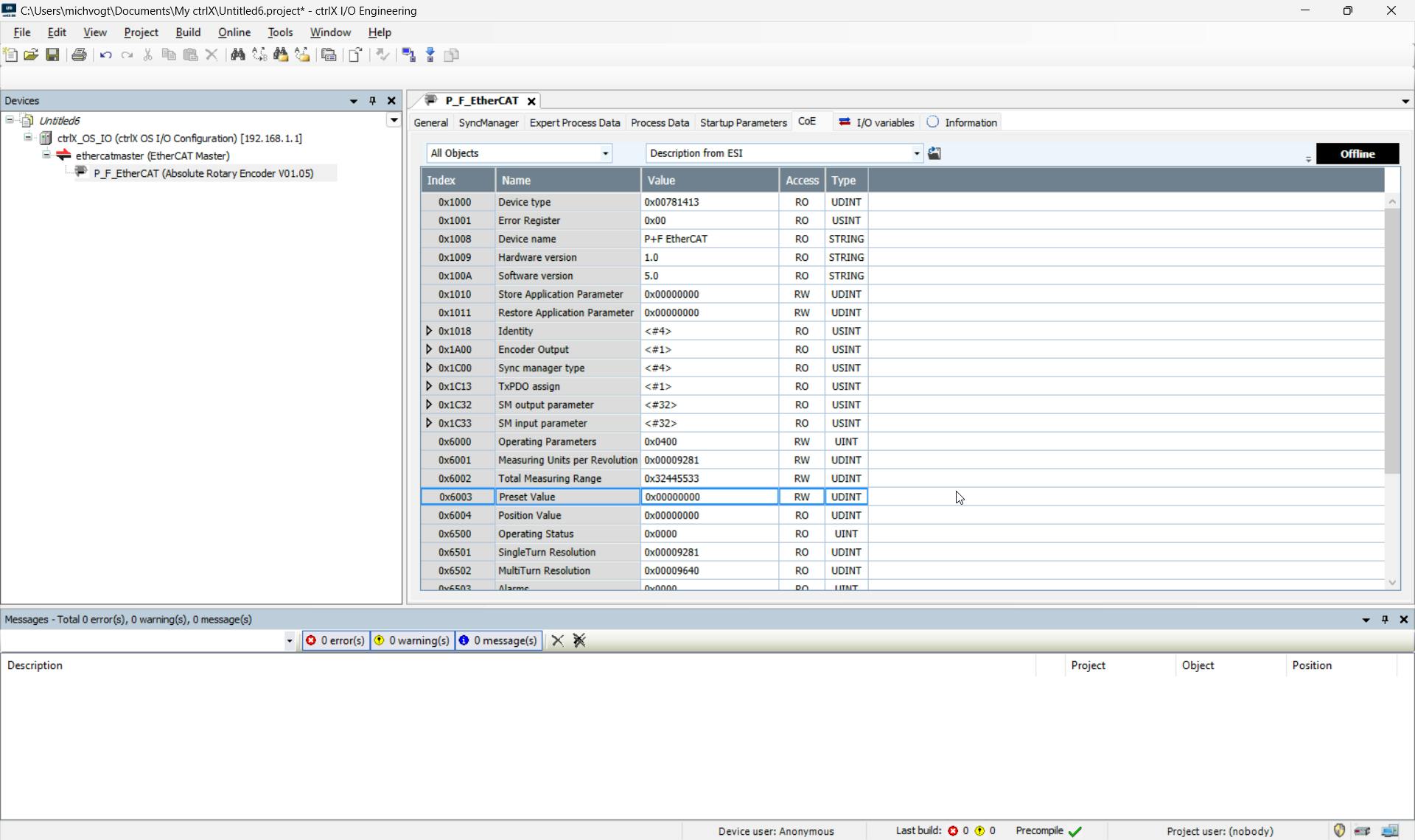Image resolution: width=1415 pixels, height=840 pixels.
Task: Click the read ESI icon beside description dropdown
Action: [x=934, y=153]
